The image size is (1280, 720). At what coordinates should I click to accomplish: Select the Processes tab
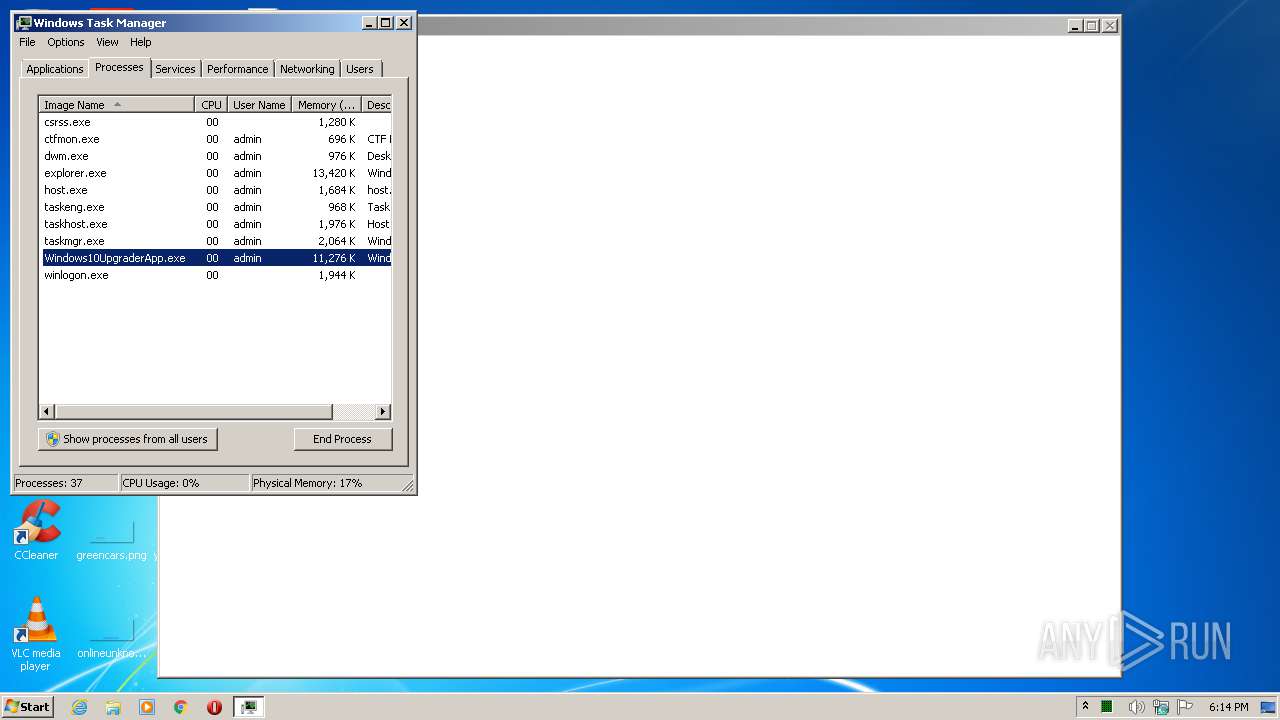point(119,67)
